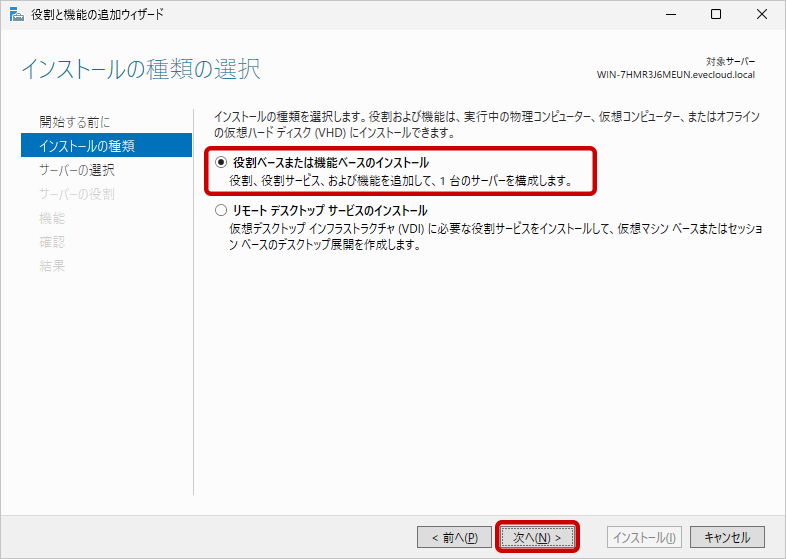The height and width of the screenshot is (559, 786).
Task: Cancel the wizard with the キャンセル button
Action: (727, 537)
